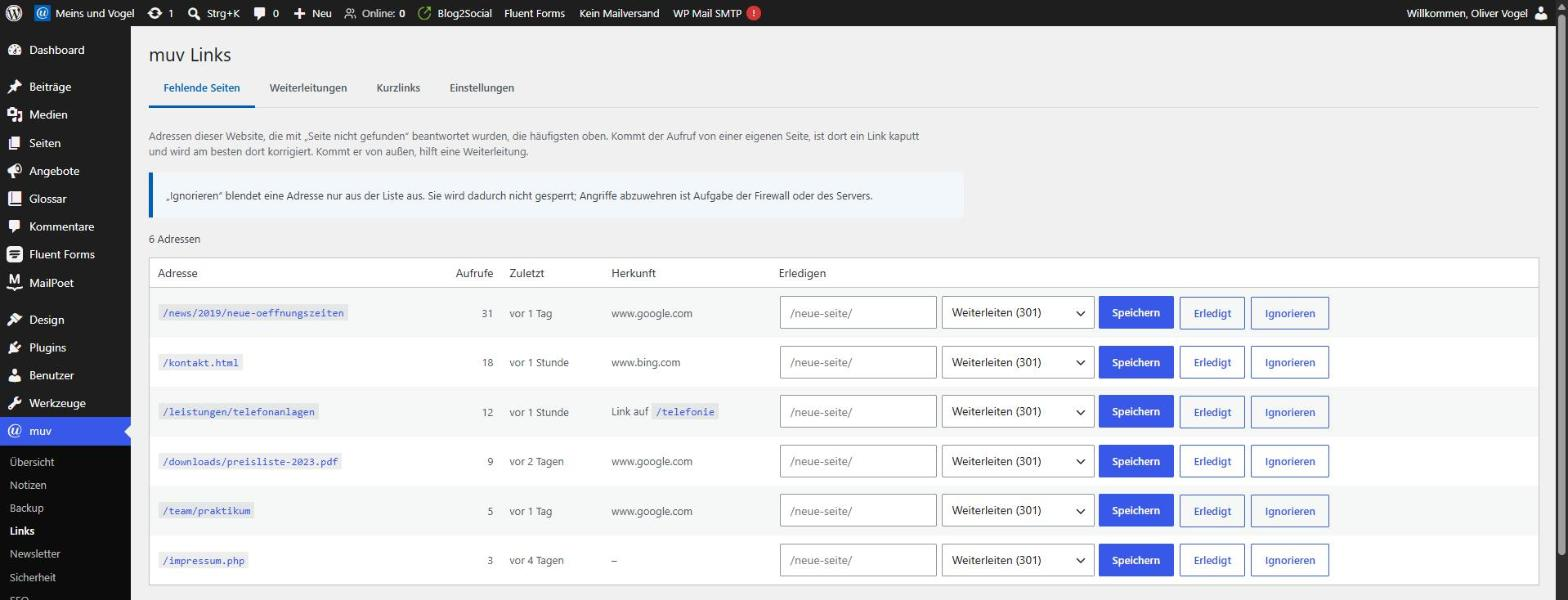Click the user avatar icon beside Oliver Vogel
The width and height of the screenshot is (1568, 600).
(x=1541, y=13)
